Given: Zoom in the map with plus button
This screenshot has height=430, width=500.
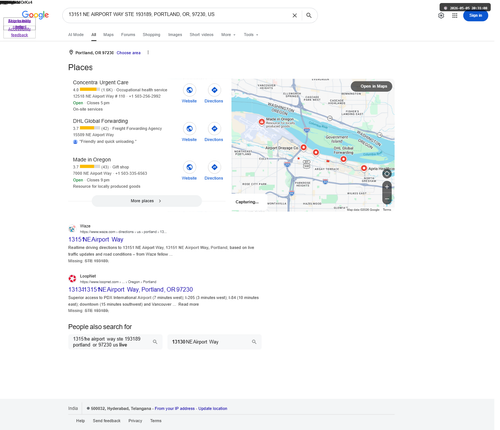Looking at the screenshot, I should point(387,187).
